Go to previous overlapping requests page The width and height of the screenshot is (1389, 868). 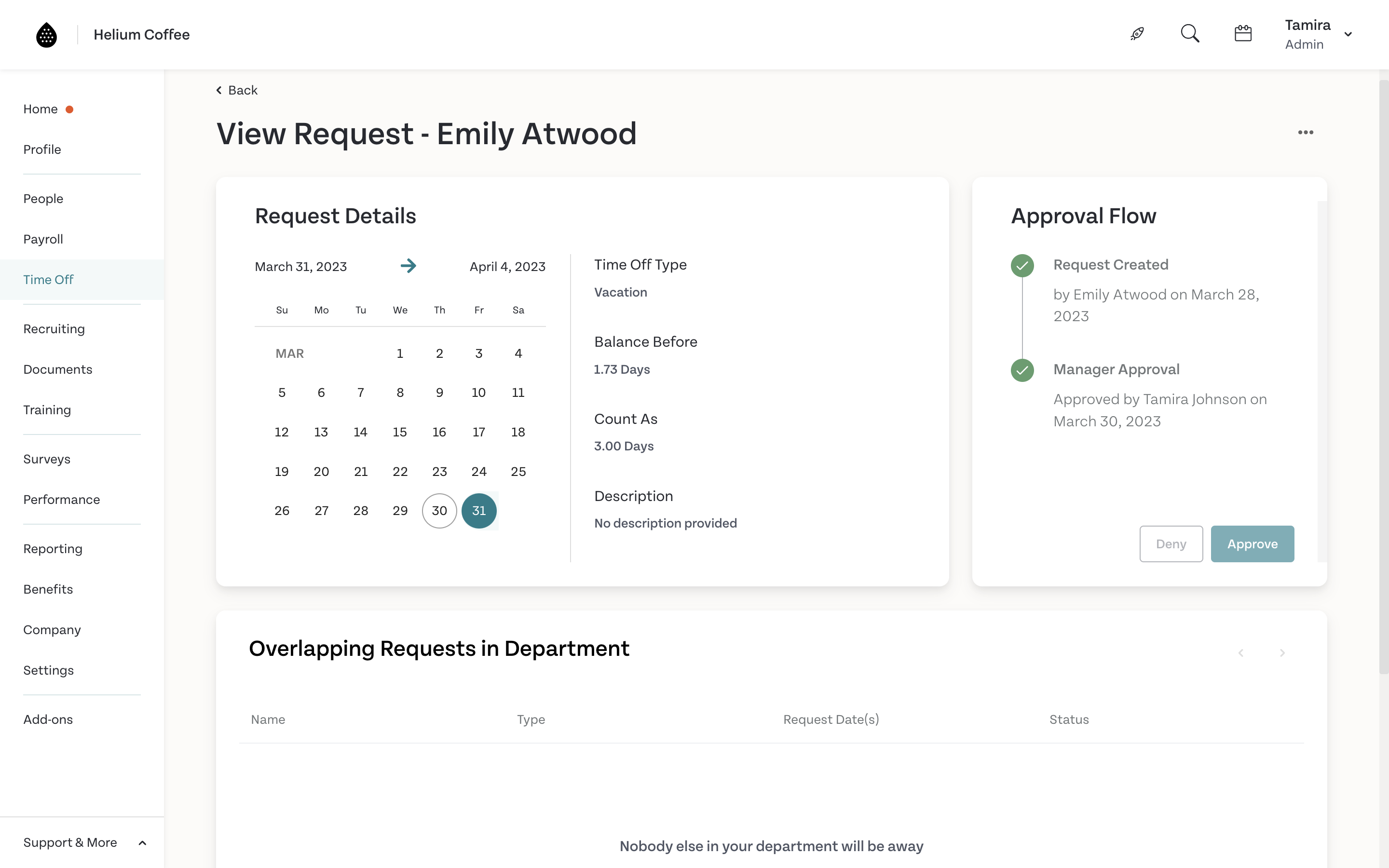point(1241,653)
